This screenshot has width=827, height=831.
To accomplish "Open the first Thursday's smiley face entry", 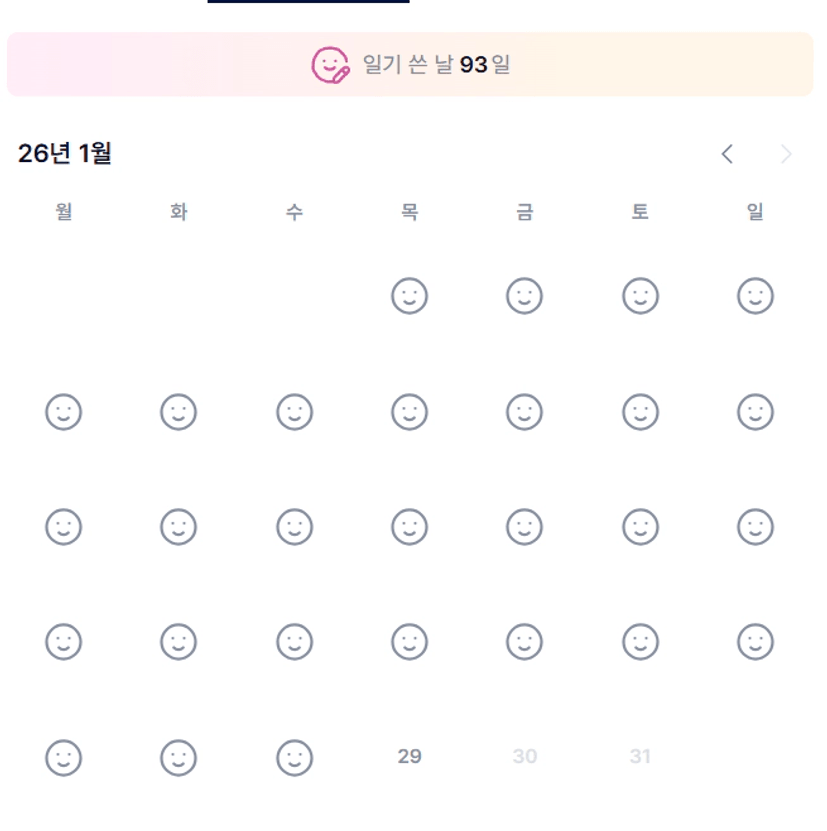I will 409,296.
